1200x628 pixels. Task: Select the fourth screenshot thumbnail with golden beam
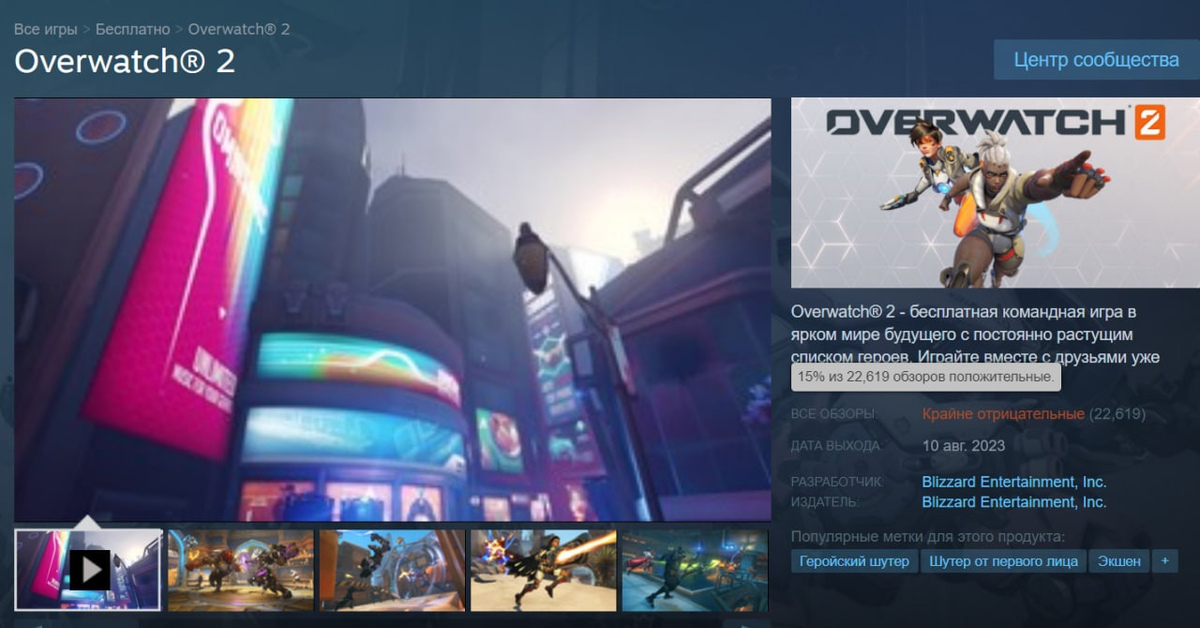[543, 570]
